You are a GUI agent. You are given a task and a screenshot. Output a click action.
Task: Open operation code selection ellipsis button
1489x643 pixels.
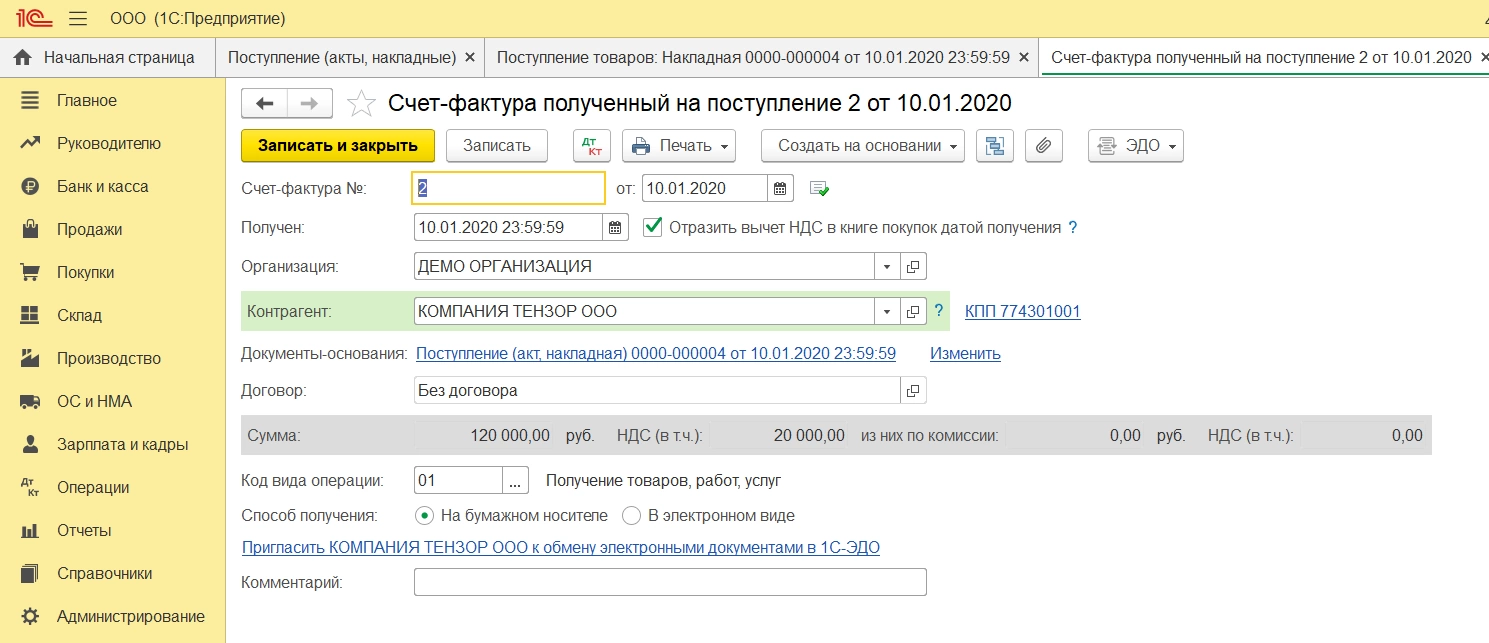coord(515,480)
